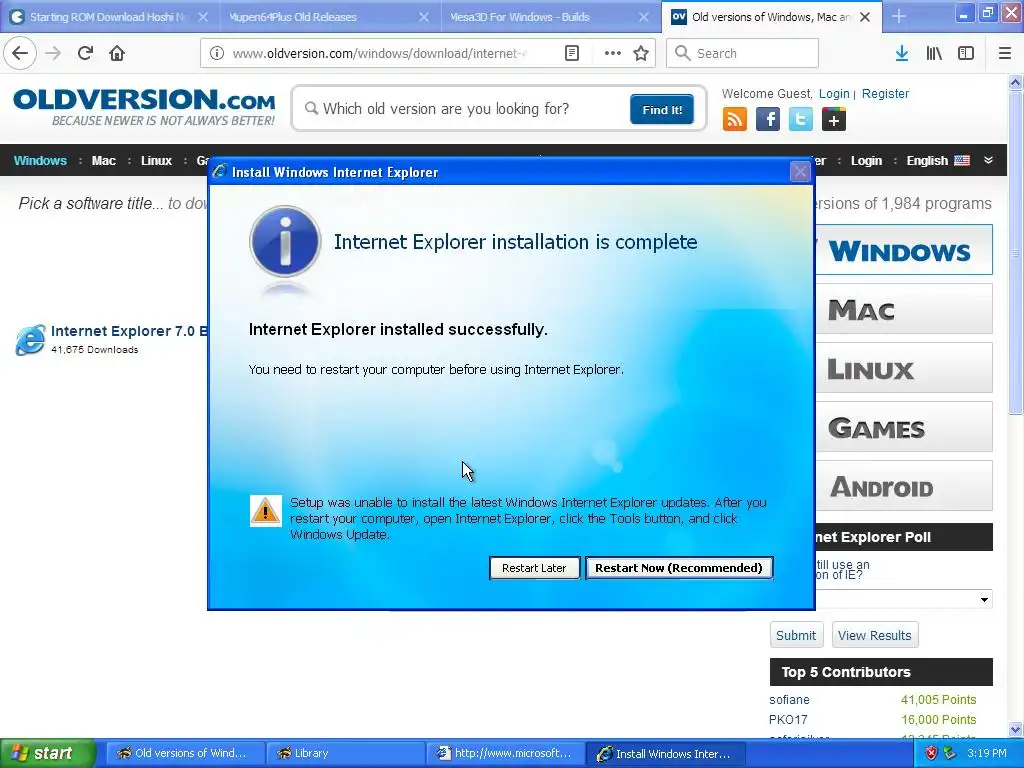
Task: Open the Library bookshelf icon
Action: (x=934, y=53)
